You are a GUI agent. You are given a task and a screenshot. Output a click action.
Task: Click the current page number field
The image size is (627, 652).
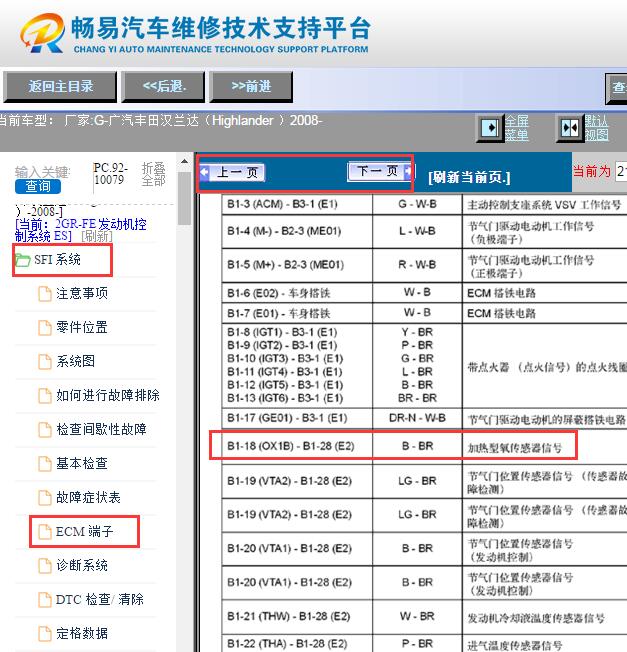coord(620,171)
